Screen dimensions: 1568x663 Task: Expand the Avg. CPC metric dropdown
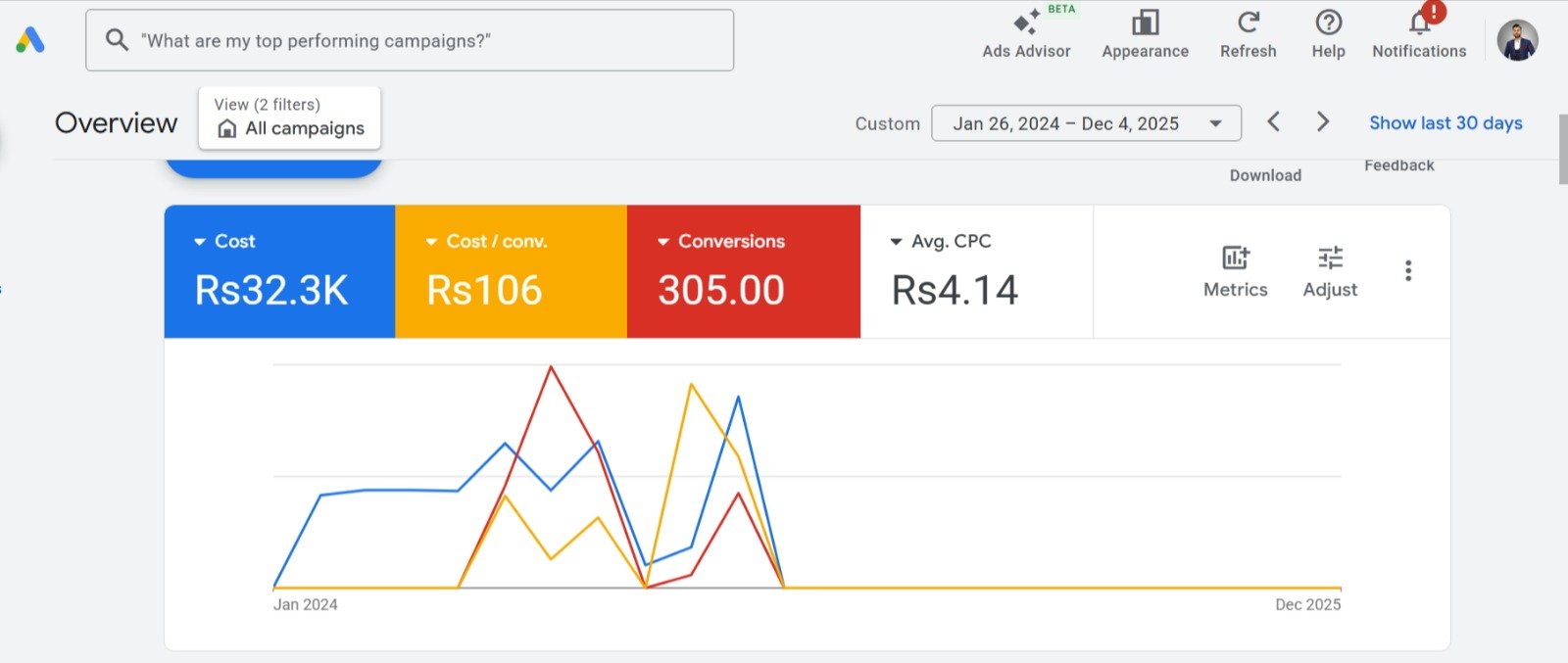click(896, 242)
